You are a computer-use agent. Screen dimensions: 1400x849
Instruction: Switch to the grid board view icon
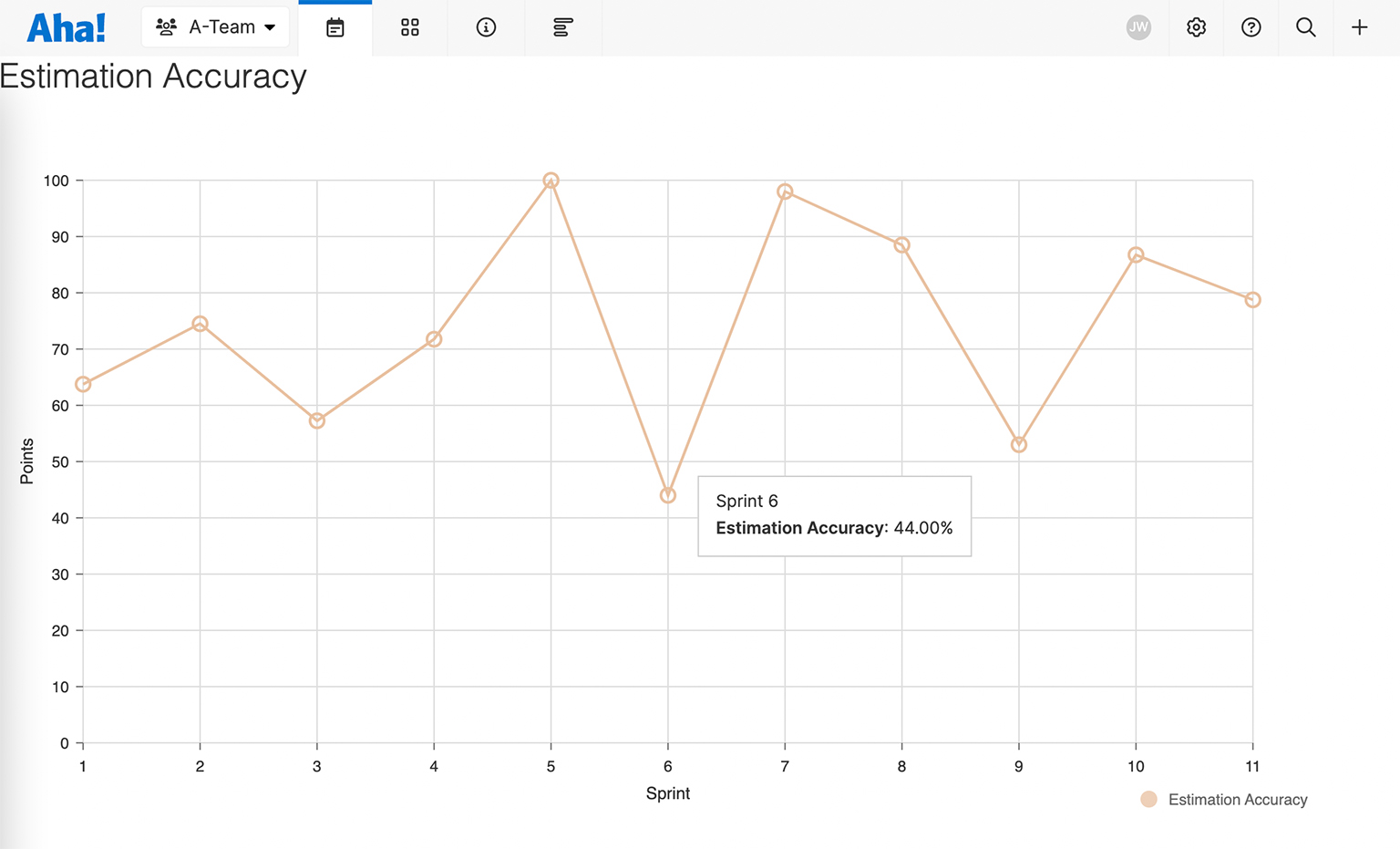[408, 27]
